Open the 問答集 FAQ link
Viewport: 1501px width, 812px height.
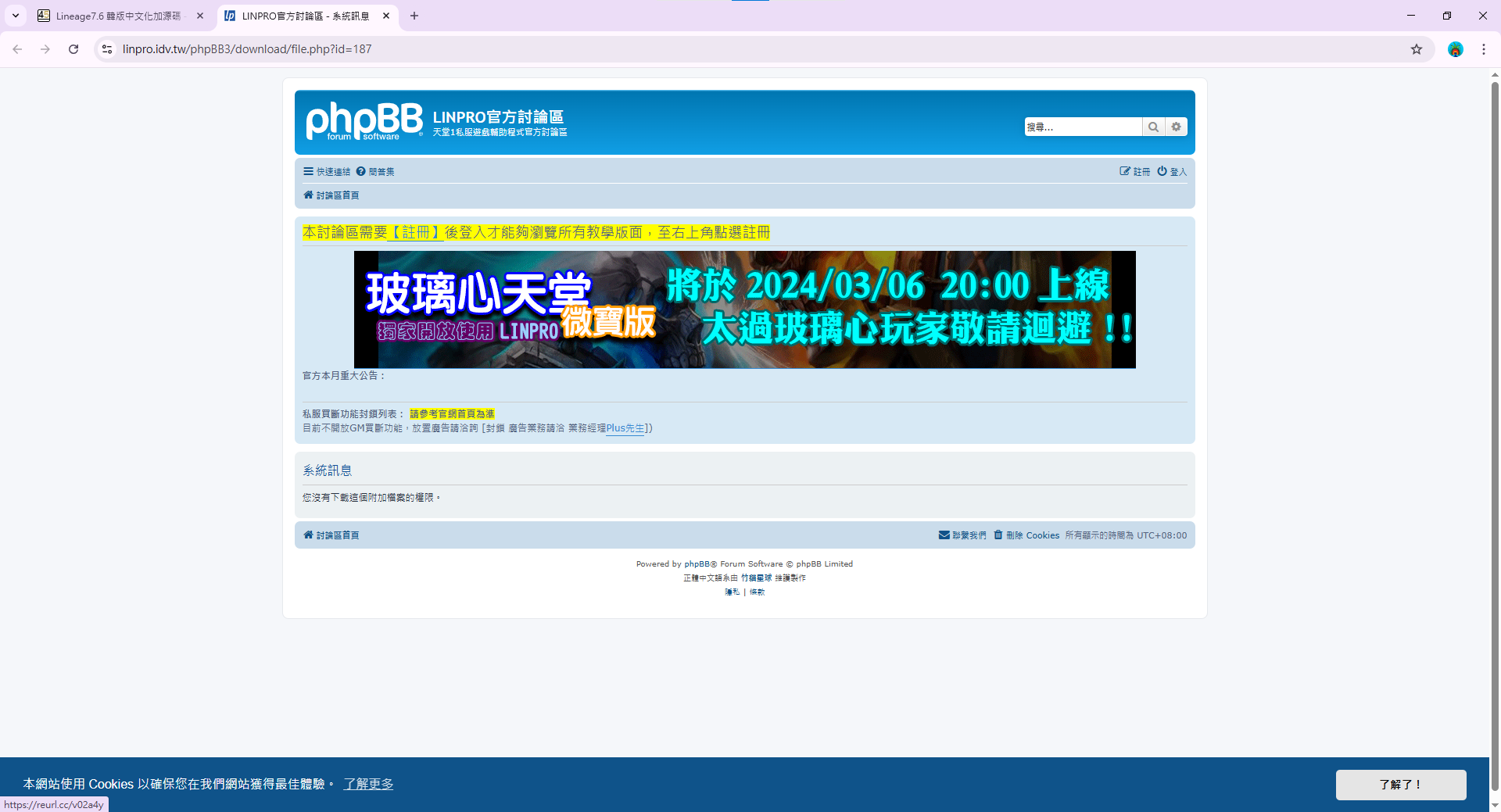point(375,172)
